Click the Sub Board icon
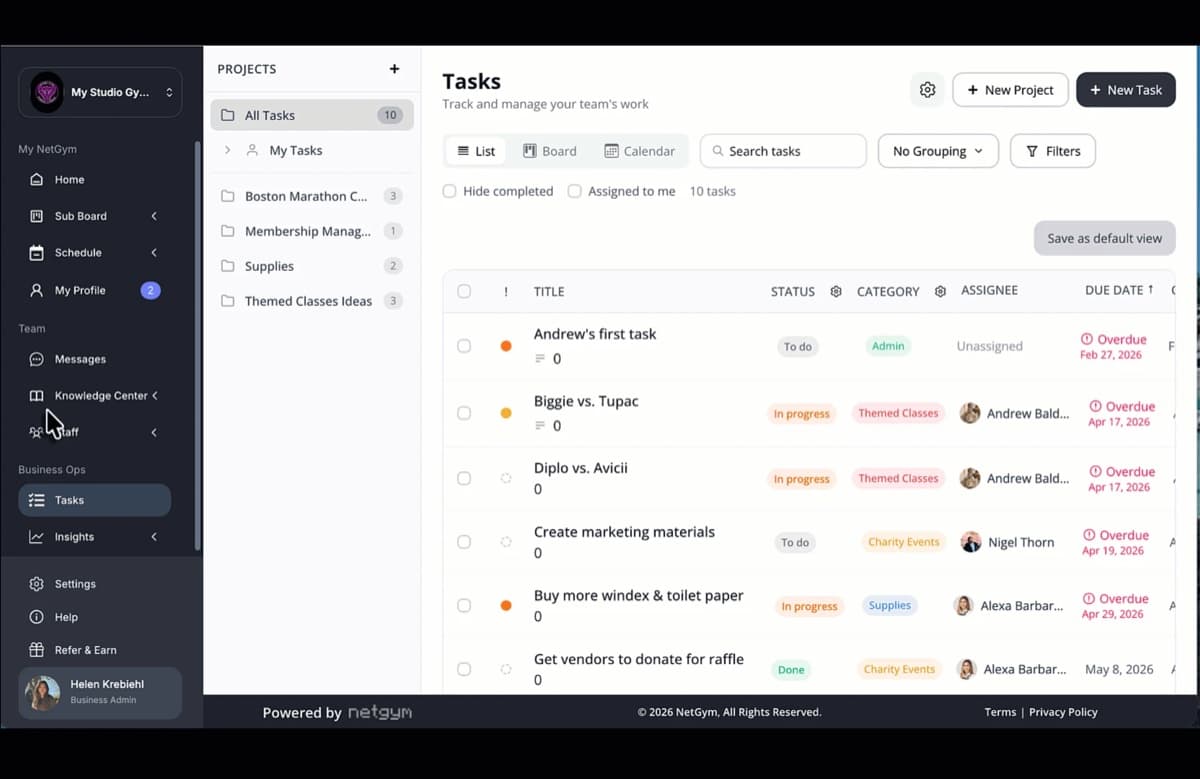The height and width of the screenshot is (779, 1200). 37,216
